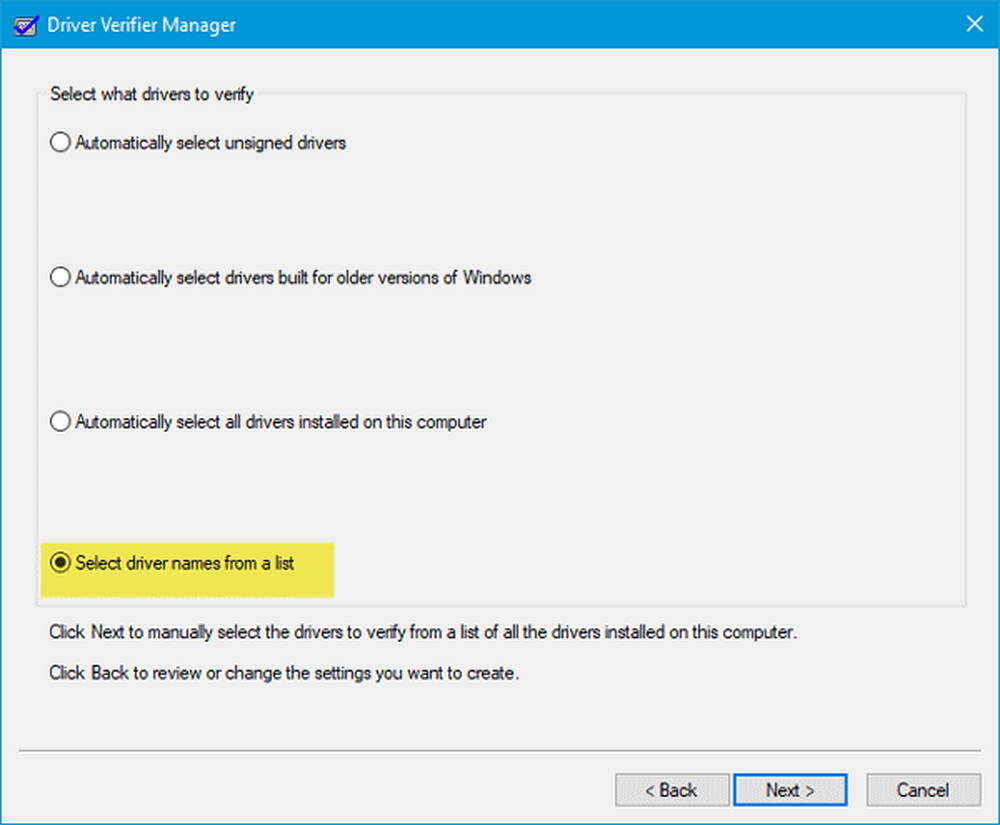Viewport: 1000px width, 825px height.
Task: Click the empty title bar area
Action: 600,24
